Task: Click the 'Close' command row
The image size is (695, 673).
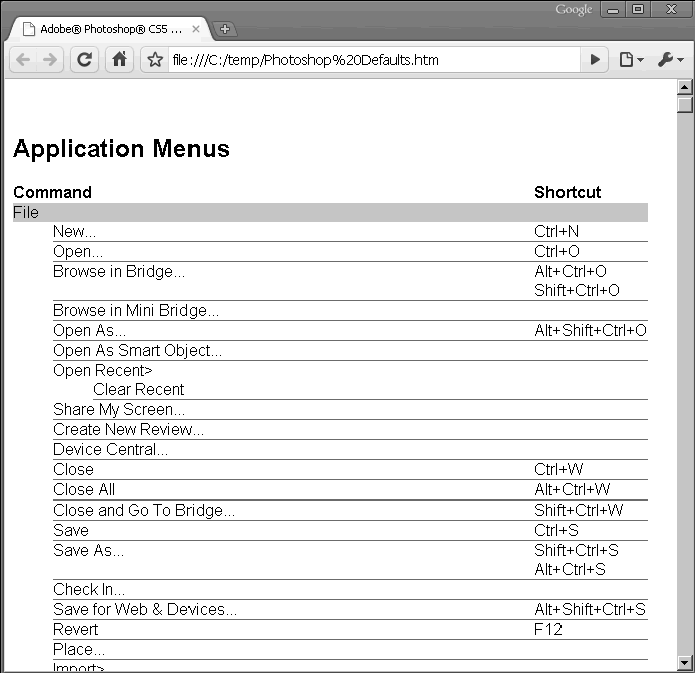Action: point(350,470)
